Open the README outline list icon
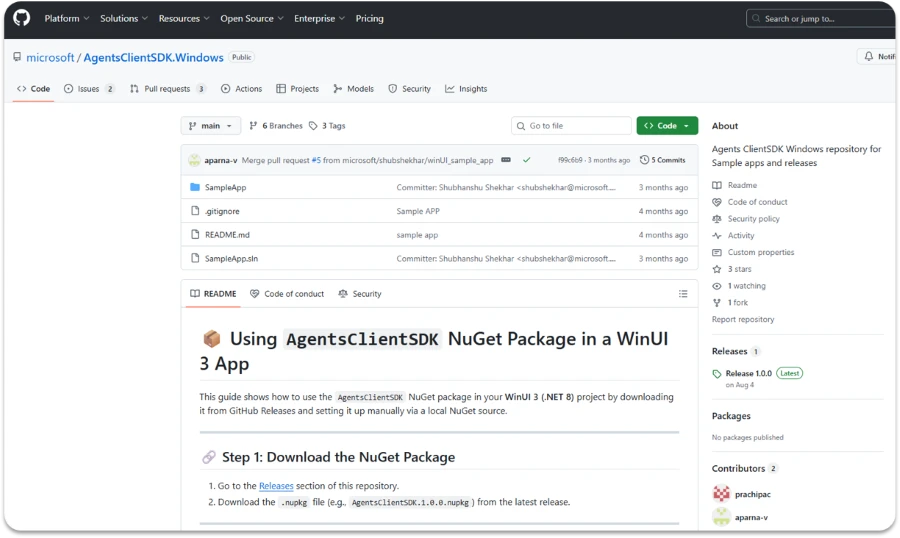The image size is (900, 538). click(x=683, y=294)
